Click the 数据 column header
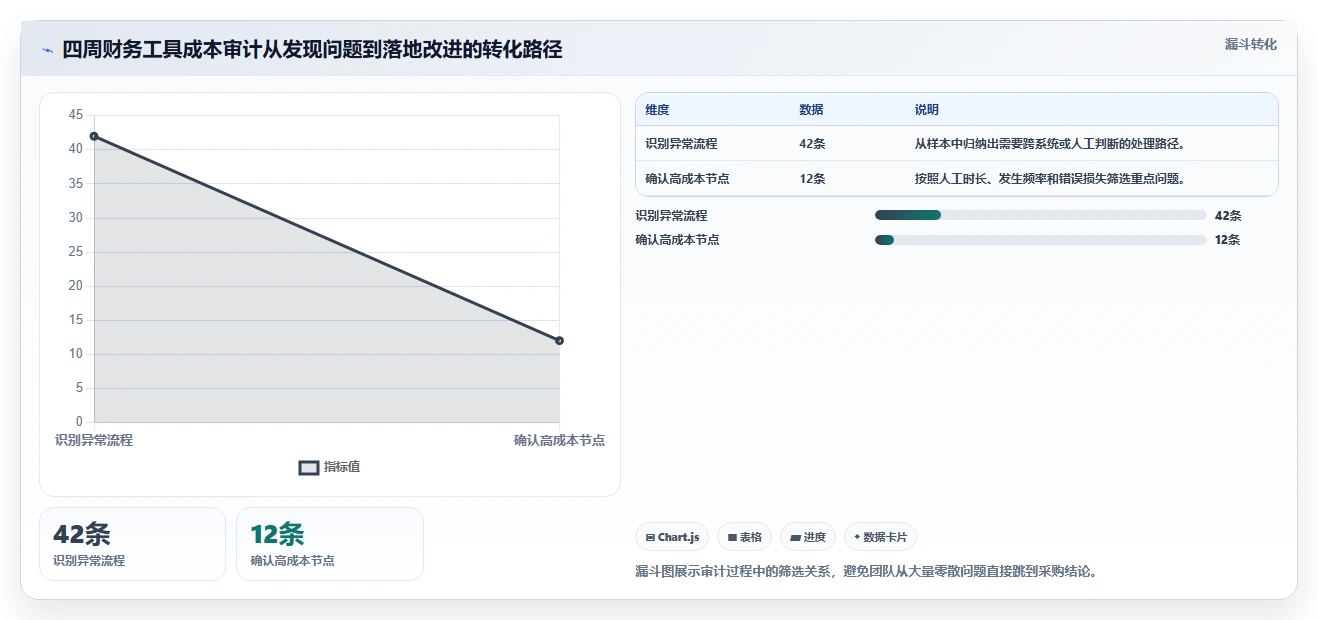Viewport: 1318px width, 620px height. point(811,110)
